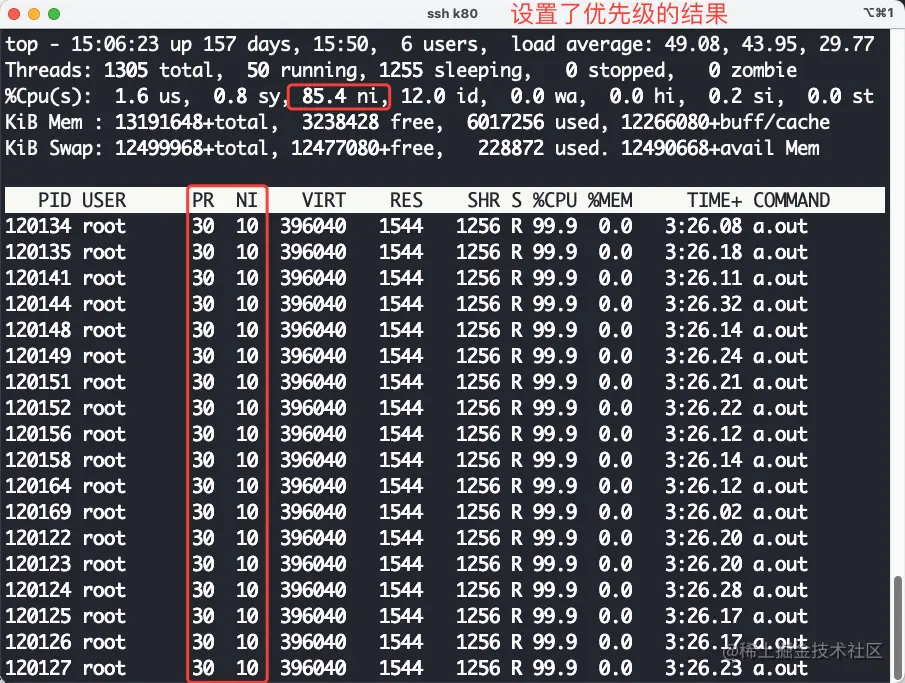Click the time 15:06:23 in top line

coord(115,44)
